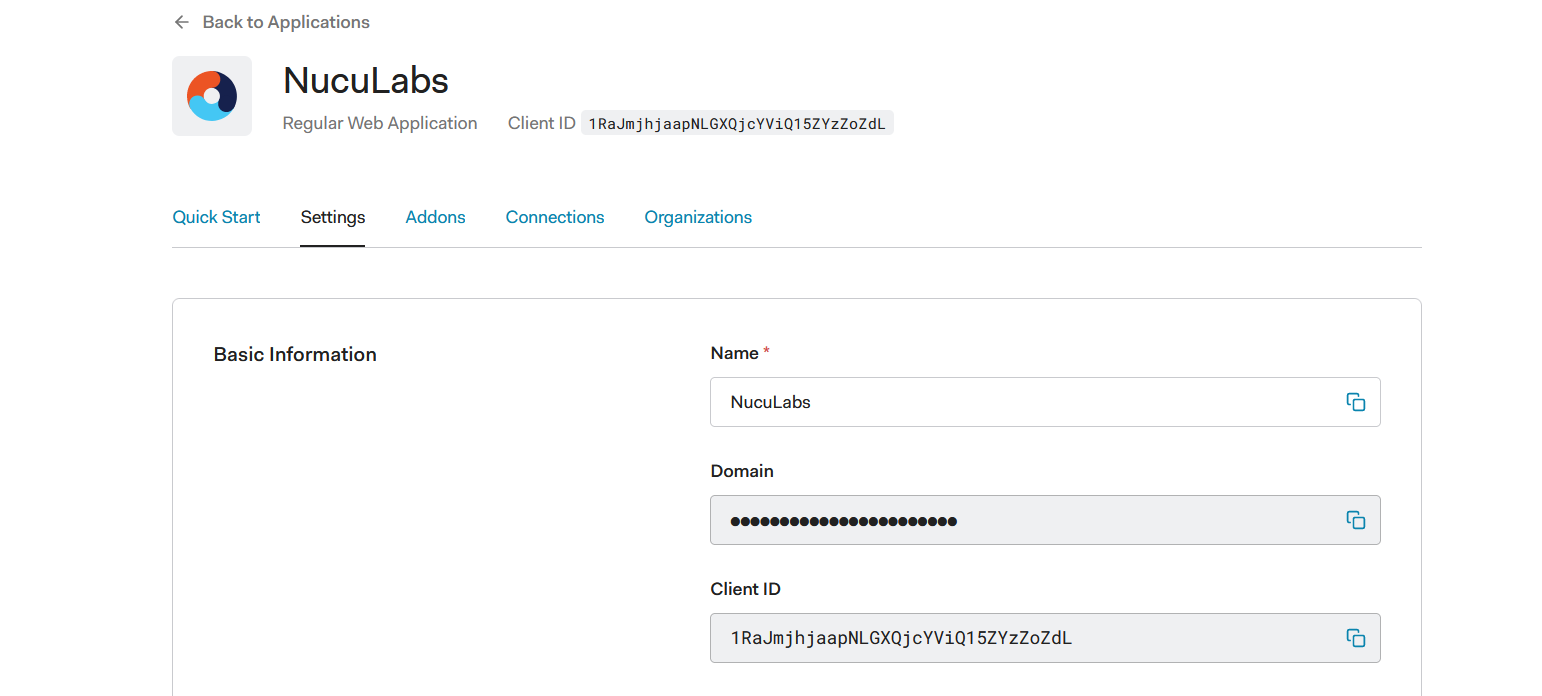Click the NucuLabs page heading

[366, 80]
